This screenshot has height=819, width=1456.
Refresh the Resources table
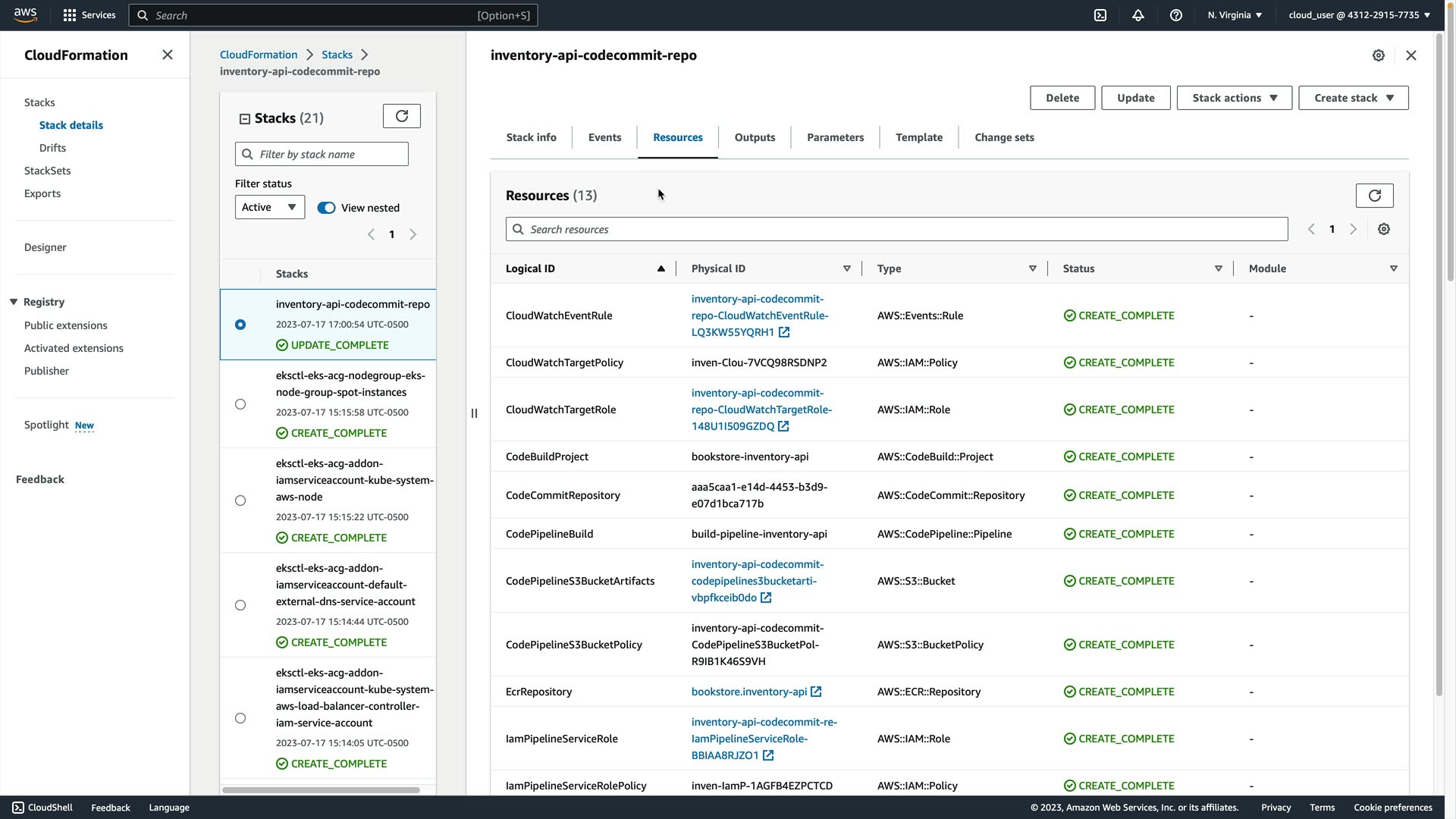tap(1374, 196)
